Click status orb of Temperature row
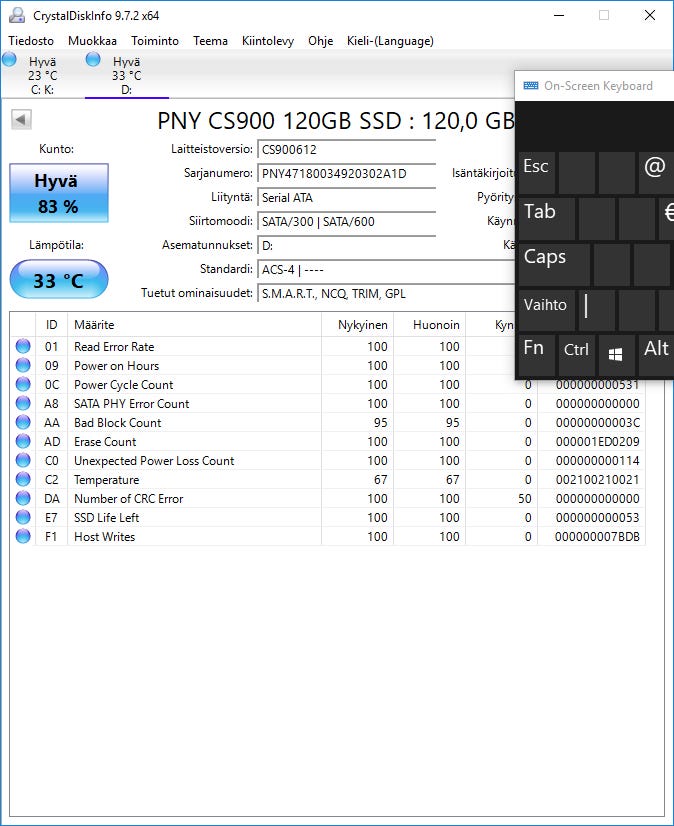 coord(23,479)
